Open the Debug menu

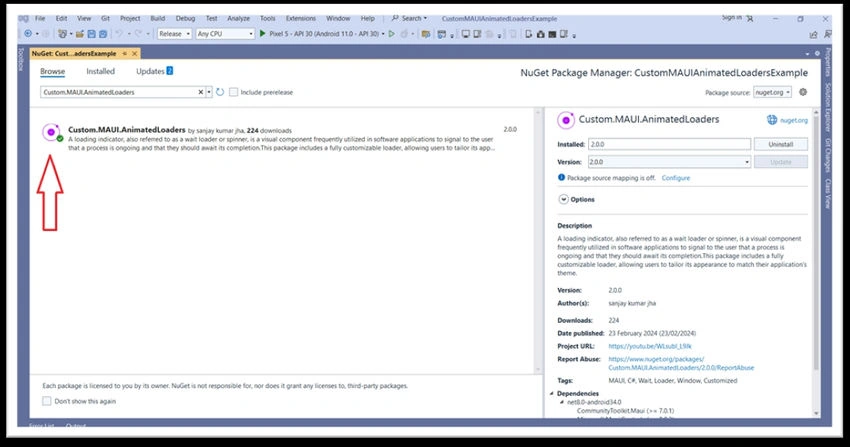tap(185, 18)
